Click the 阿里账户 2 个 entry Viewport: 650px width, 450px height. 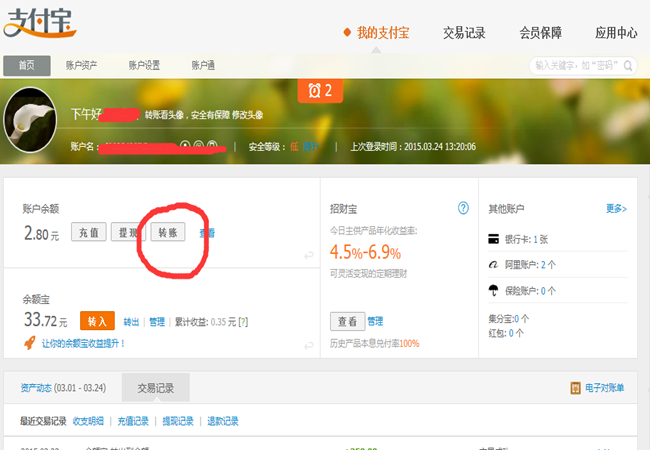coord(530,264)
